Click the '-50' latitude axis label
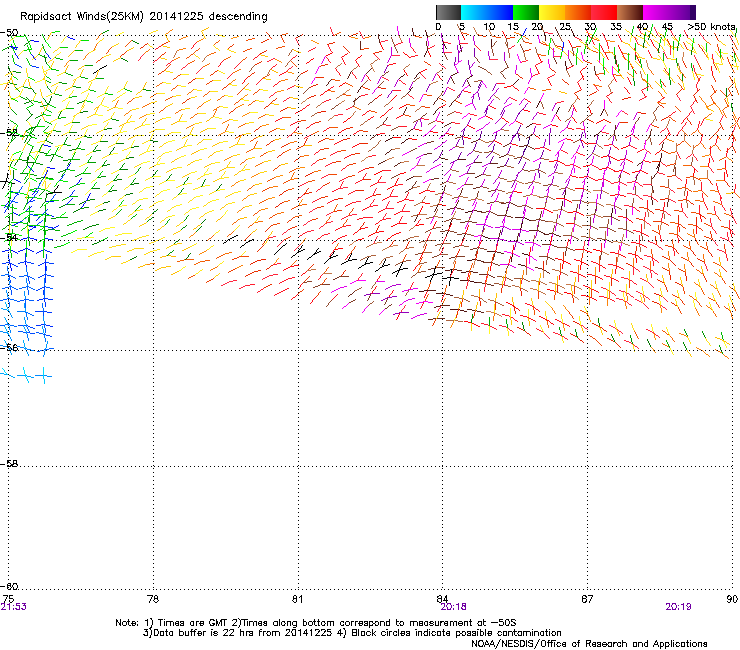 (9, 33)
